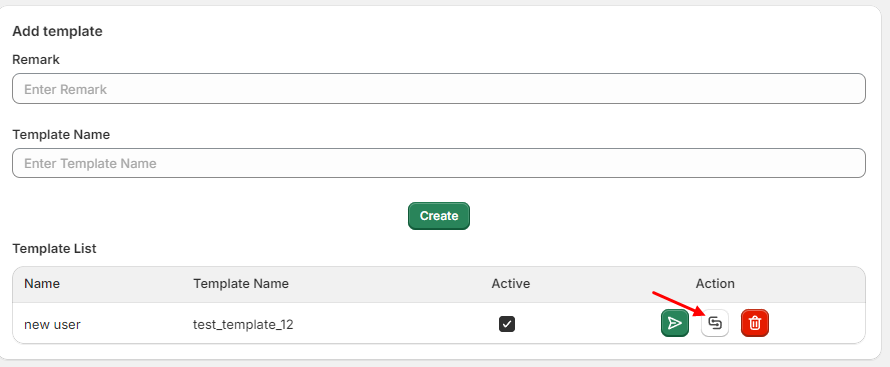Click the Action column header
The image size is (890, 367).
(x=715, y=284)
